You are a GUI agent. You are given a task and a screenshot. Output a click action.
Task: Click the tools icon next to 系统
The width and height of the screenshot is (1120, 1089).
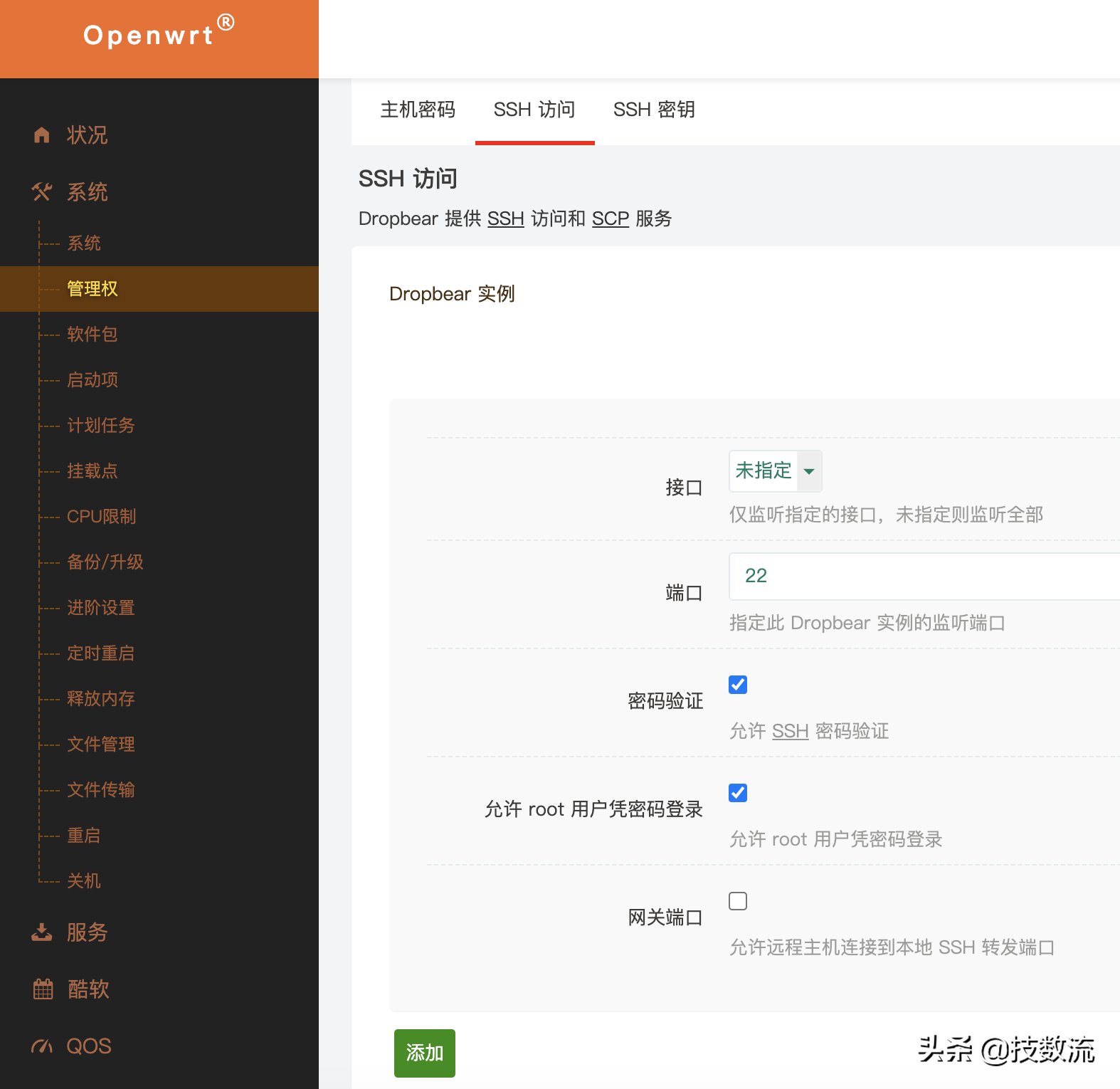[x=42, y=192]
